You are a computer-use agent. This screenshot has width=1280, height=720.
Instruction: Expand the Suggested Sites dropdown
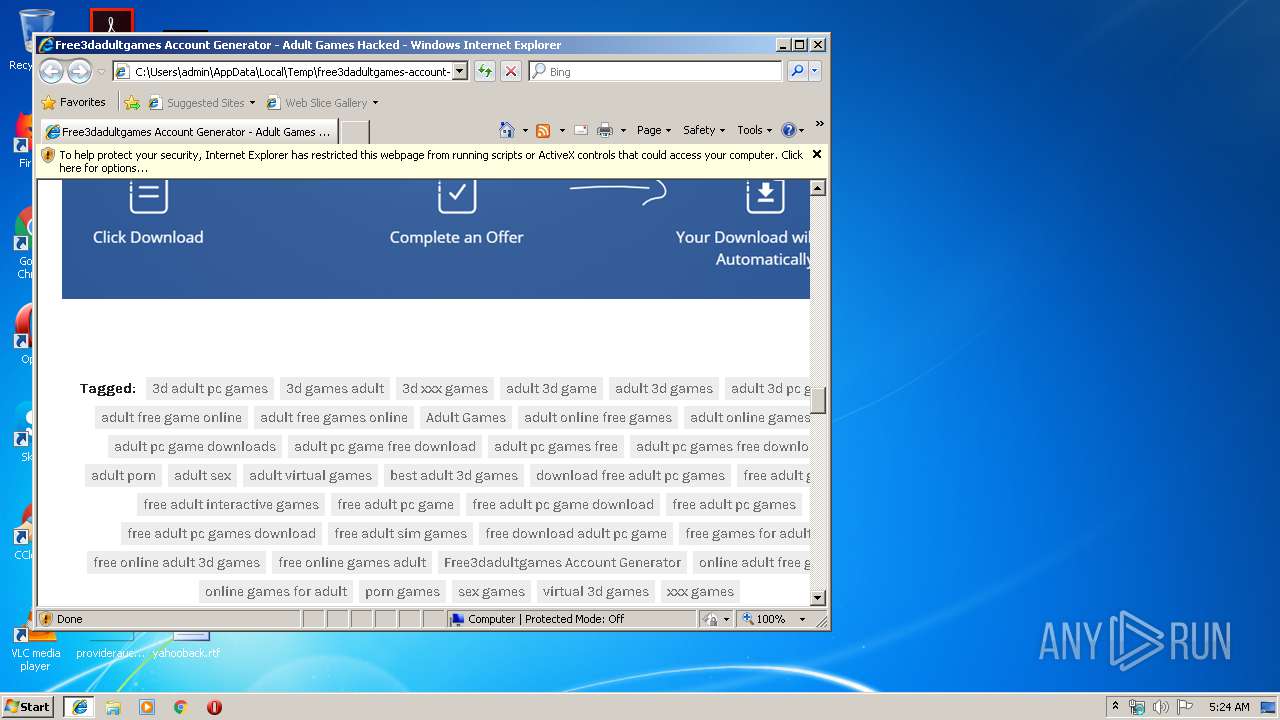click(252, 103)
